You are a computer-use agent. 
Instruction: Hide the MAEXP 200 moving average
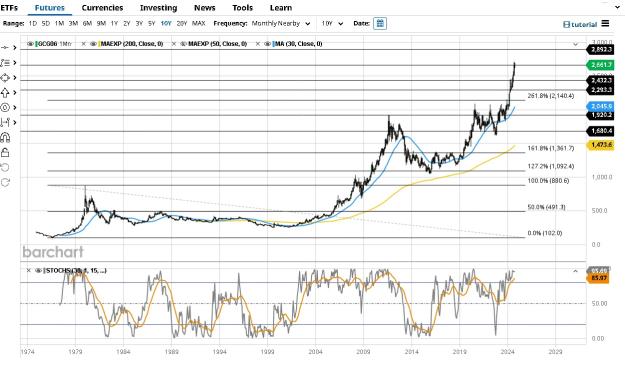pyautogui.click(x=93, y=44)
